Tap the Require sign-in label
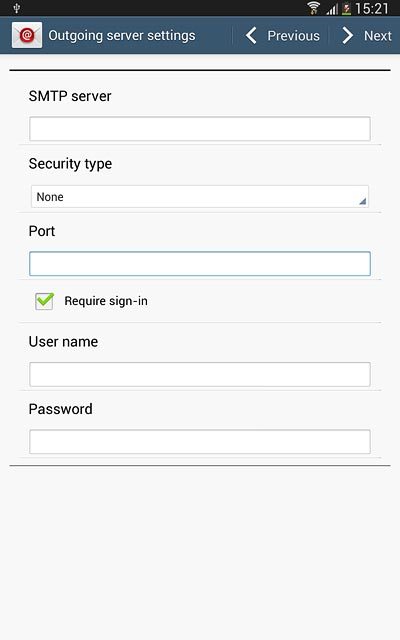 (106, 301)
